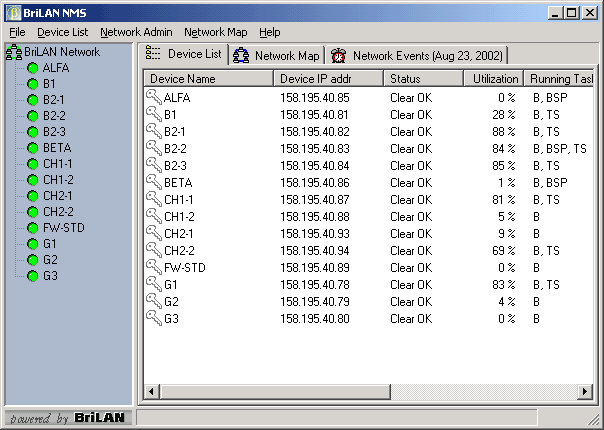Click the BriLAN Network root tree icon

click(14, 52)
